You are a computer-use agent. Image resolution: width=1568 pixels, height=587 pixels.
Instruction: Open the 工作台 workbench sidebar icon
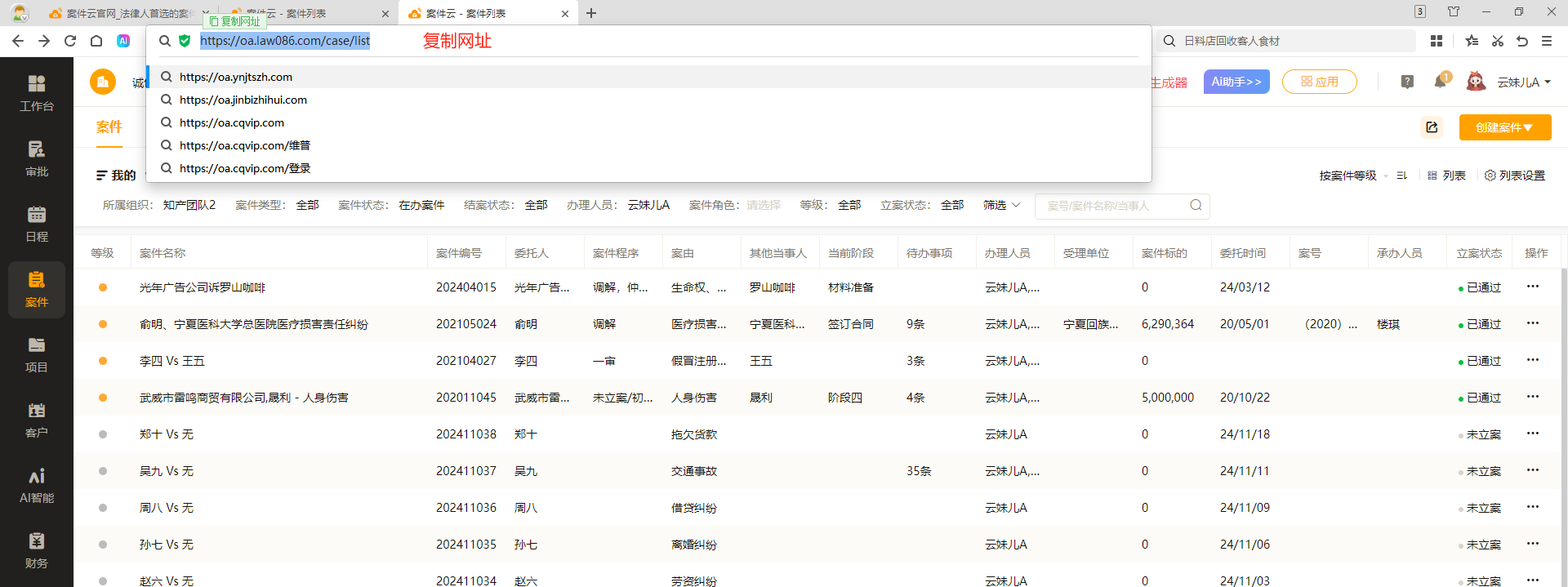point(37,93)
